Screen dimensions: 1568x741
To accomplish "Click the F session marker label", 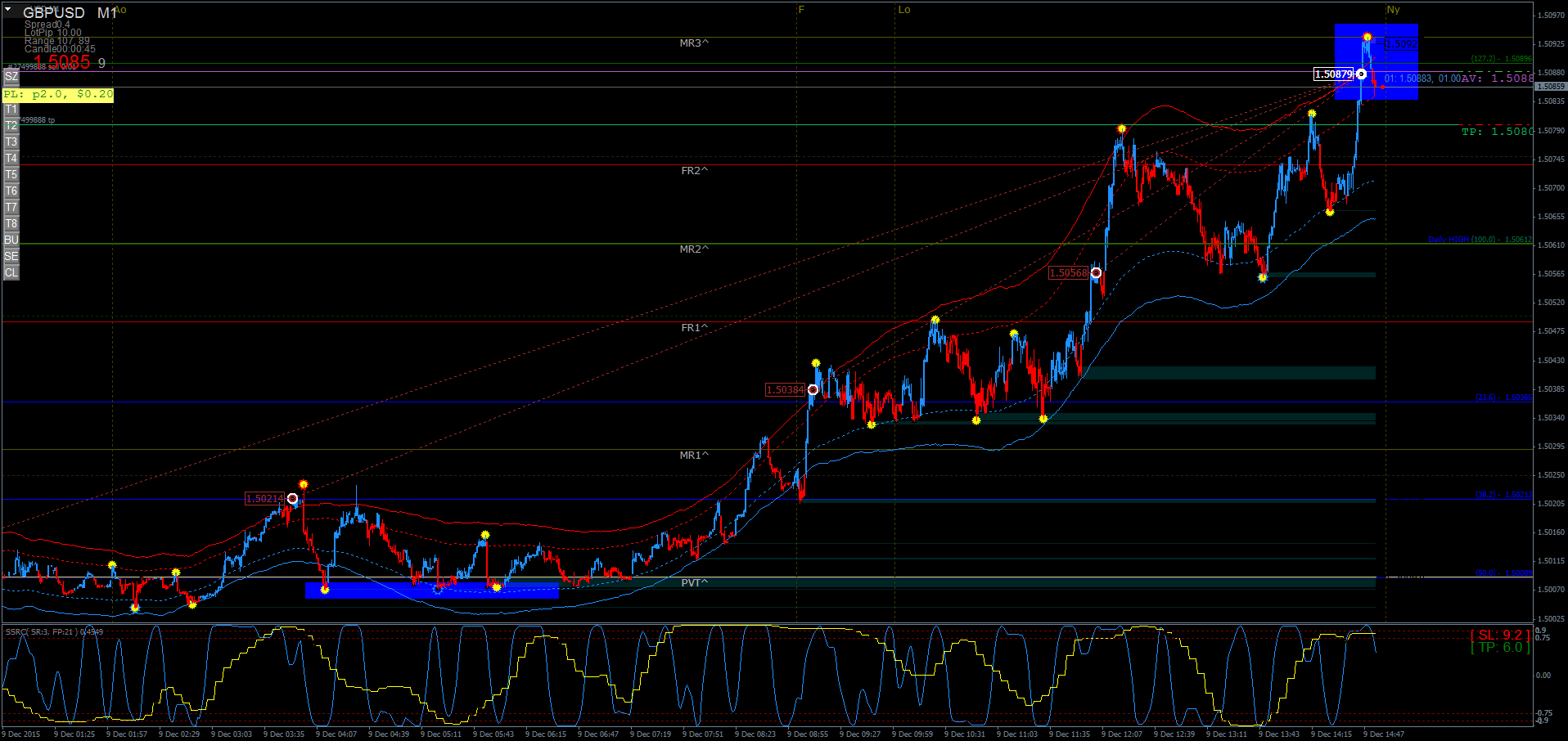I will pyautogui.click(x=801, y=10).
